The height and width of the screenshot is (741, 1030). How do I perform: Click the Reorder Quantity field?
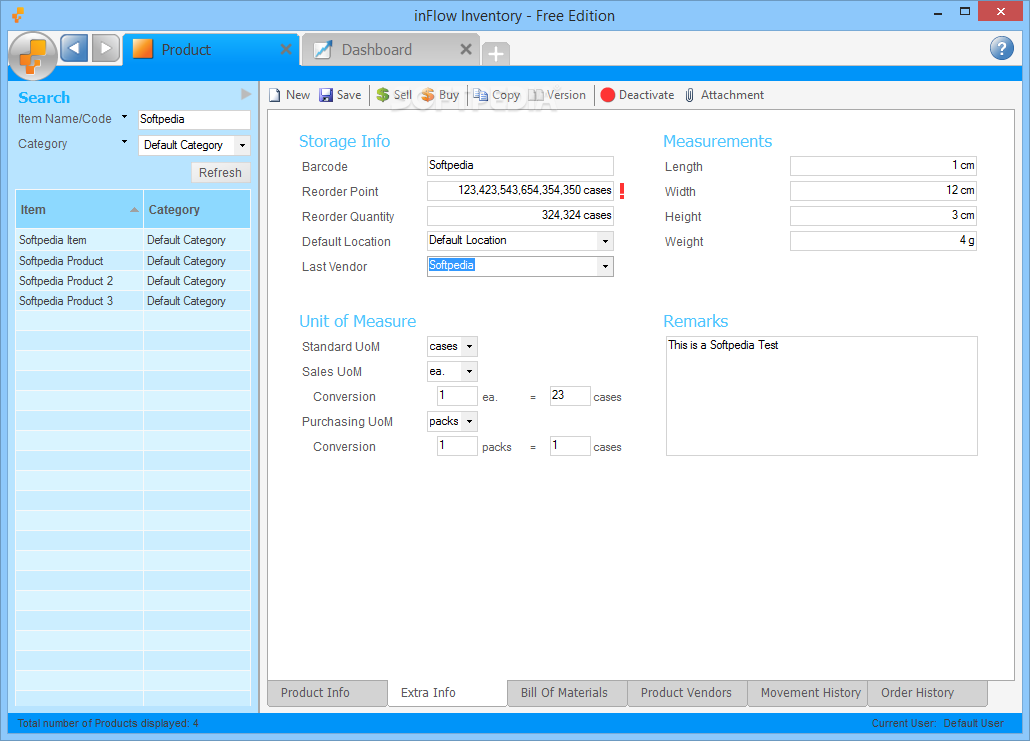520,215
